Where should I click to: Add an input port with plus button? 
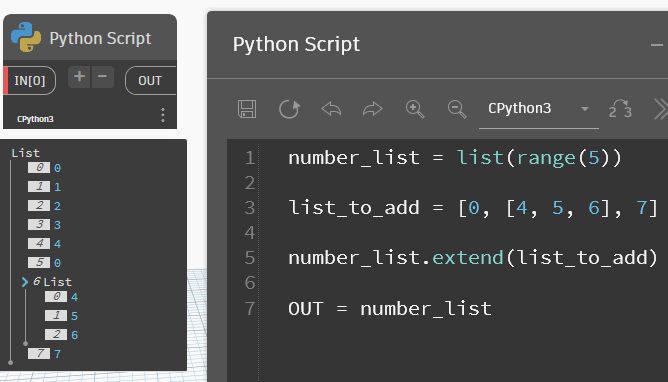[79, 77]
